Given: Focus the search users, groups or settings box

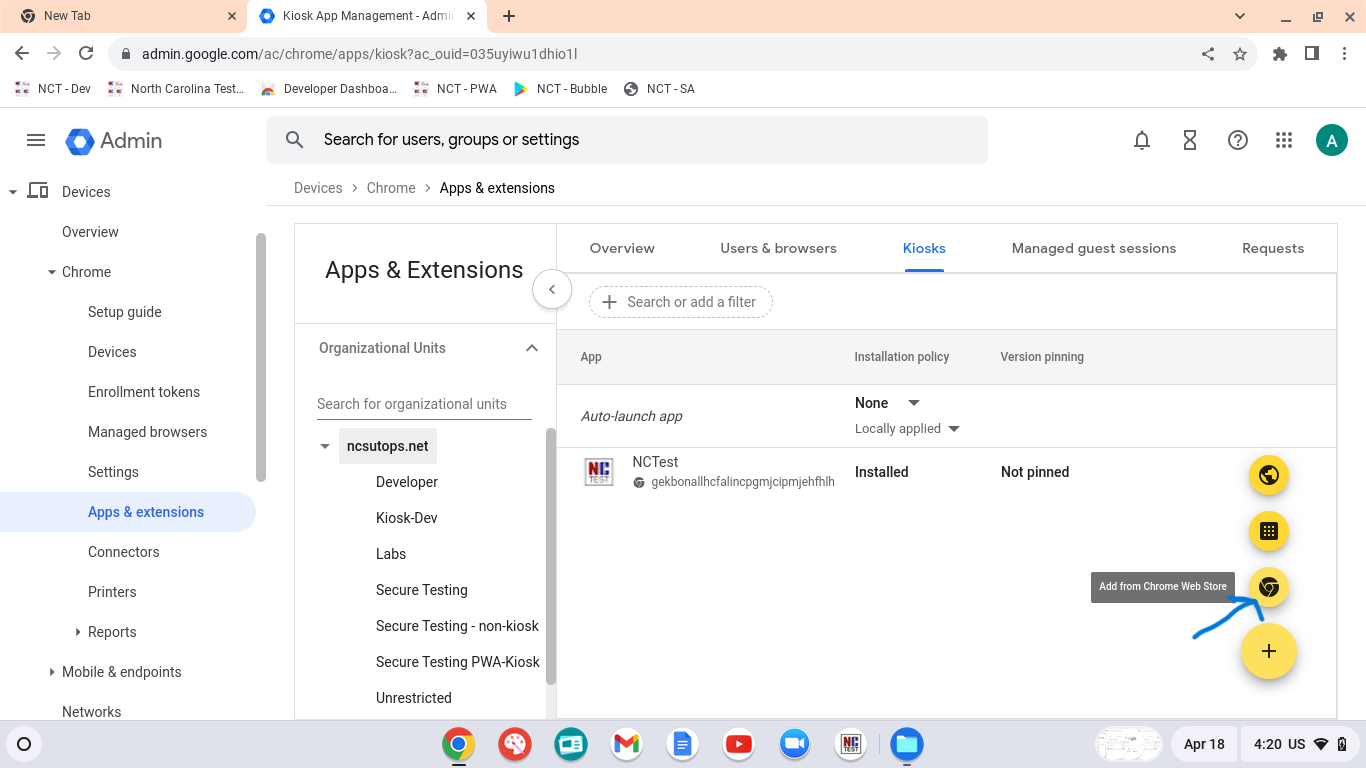Looking at the screenshot, I should pos(627,140).
